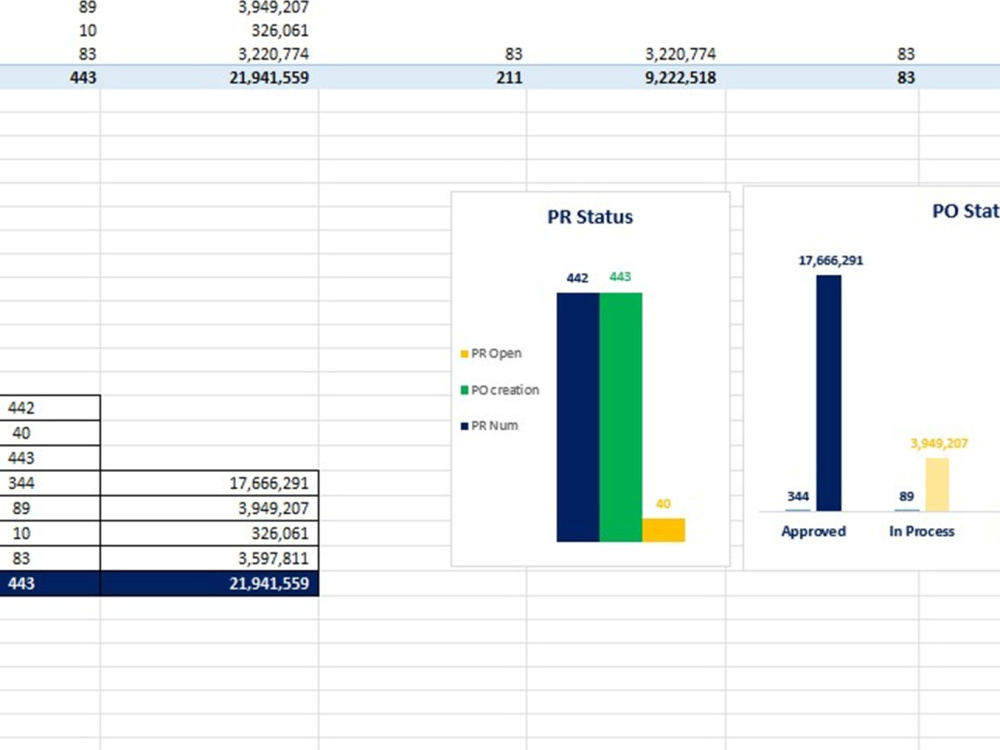Select the yellow 3,949,207 data label in PO chart
1000x750 pixels.
[x=939, y=443]
